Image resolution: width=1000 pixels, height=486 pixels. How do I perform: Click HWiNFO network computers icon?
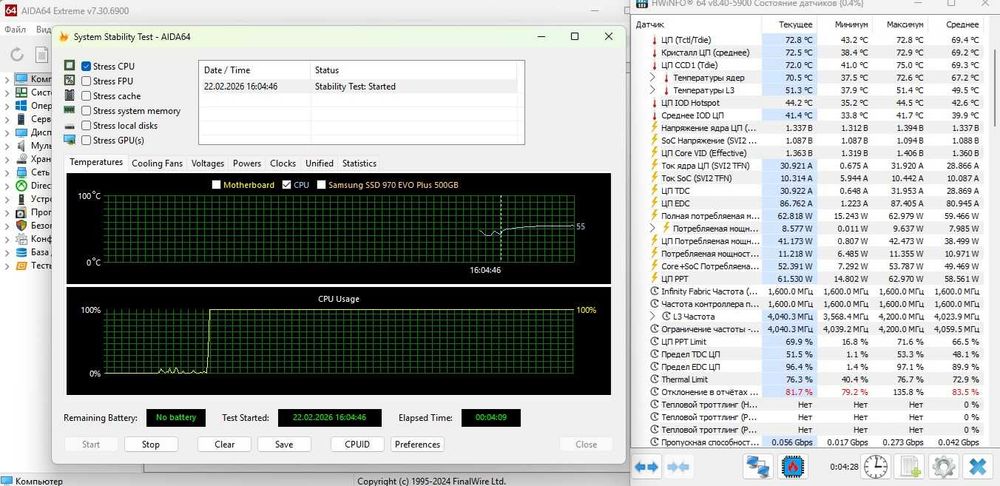coord(759,467)
